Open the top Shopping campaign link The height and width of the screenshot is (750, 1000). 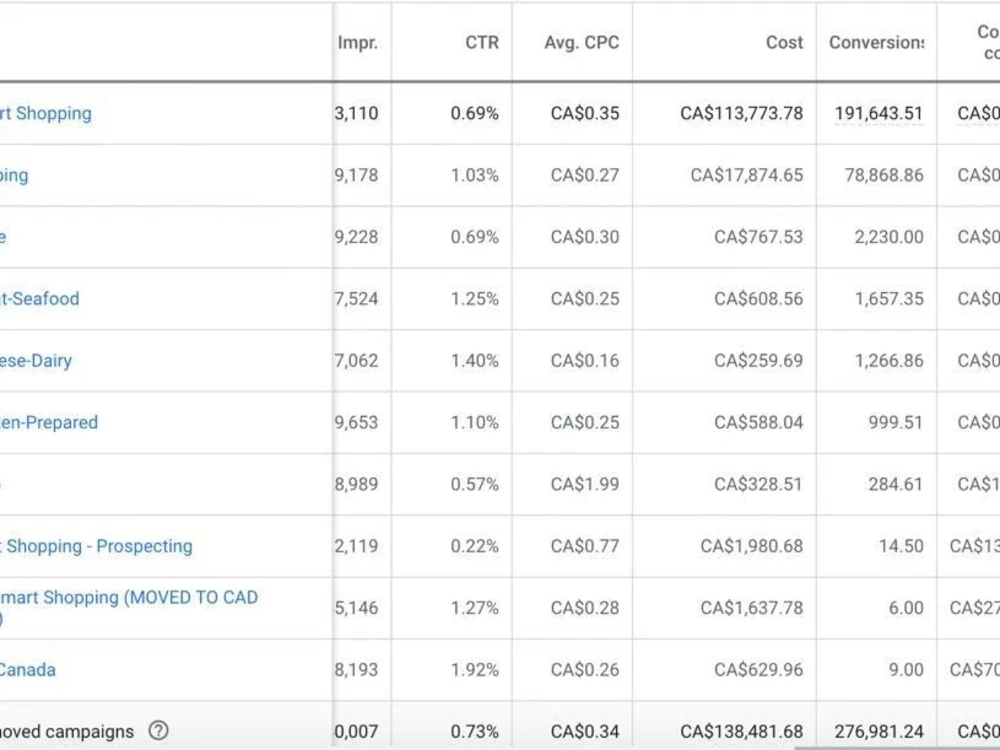[x=46, y=114]
